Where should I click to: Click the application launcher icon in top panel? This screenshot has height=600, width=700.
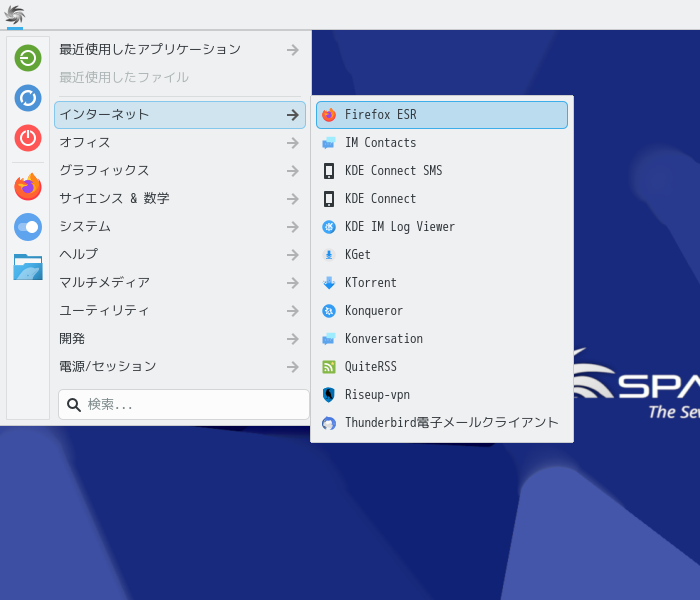click(15, 15)
